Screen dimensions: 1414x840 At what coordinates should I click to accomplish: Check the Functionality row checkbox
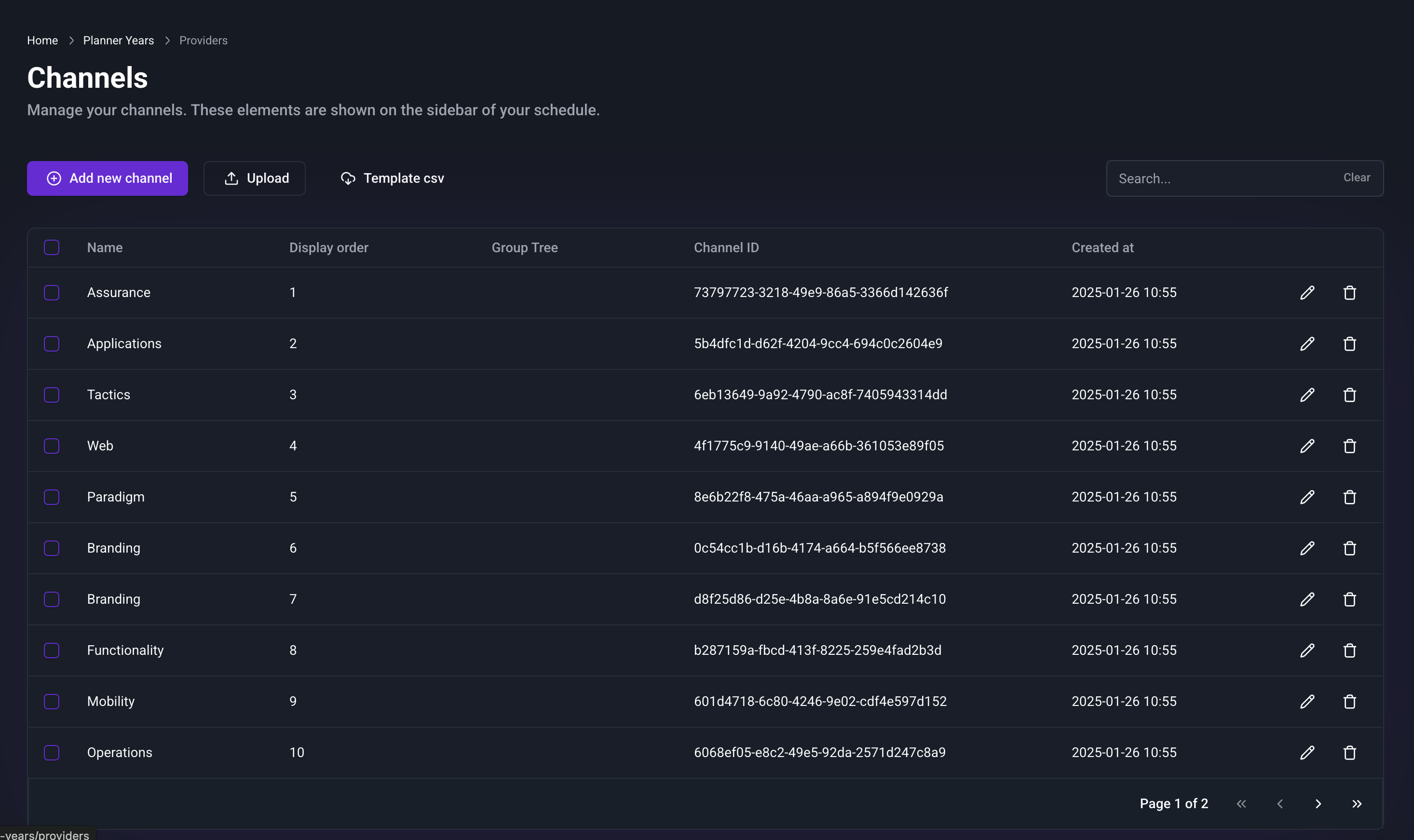click(52, 650)
